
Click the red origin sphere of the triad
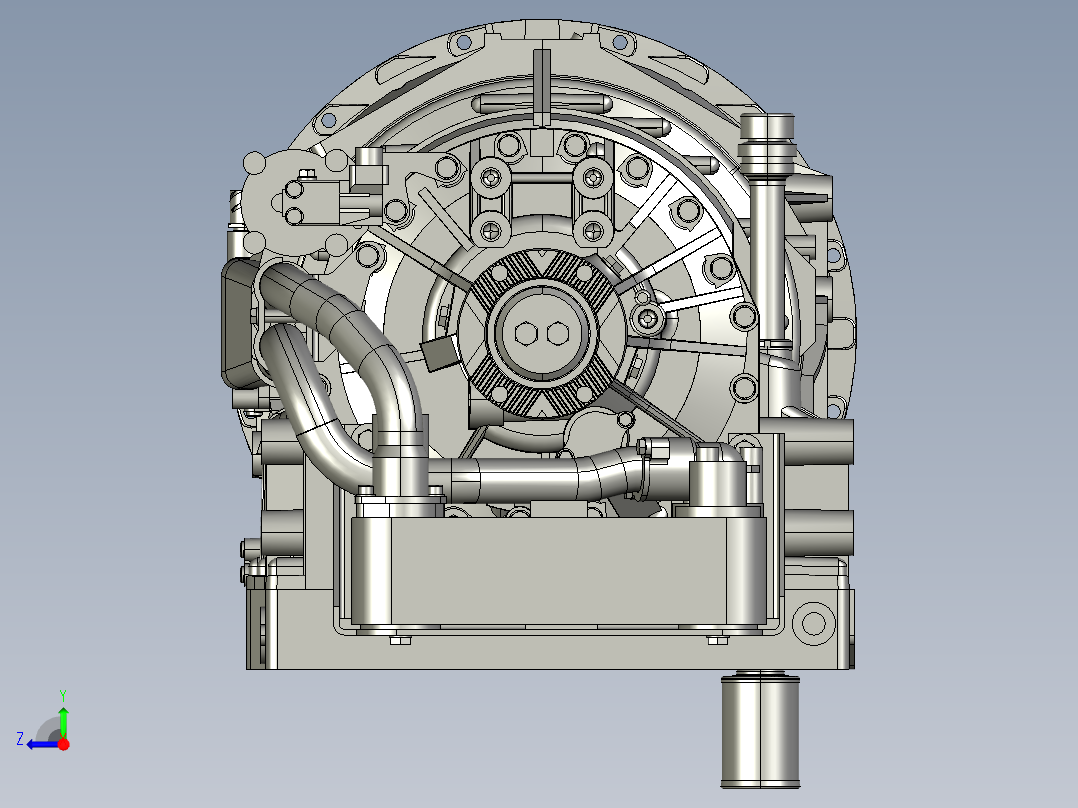[x=64, y=744]
